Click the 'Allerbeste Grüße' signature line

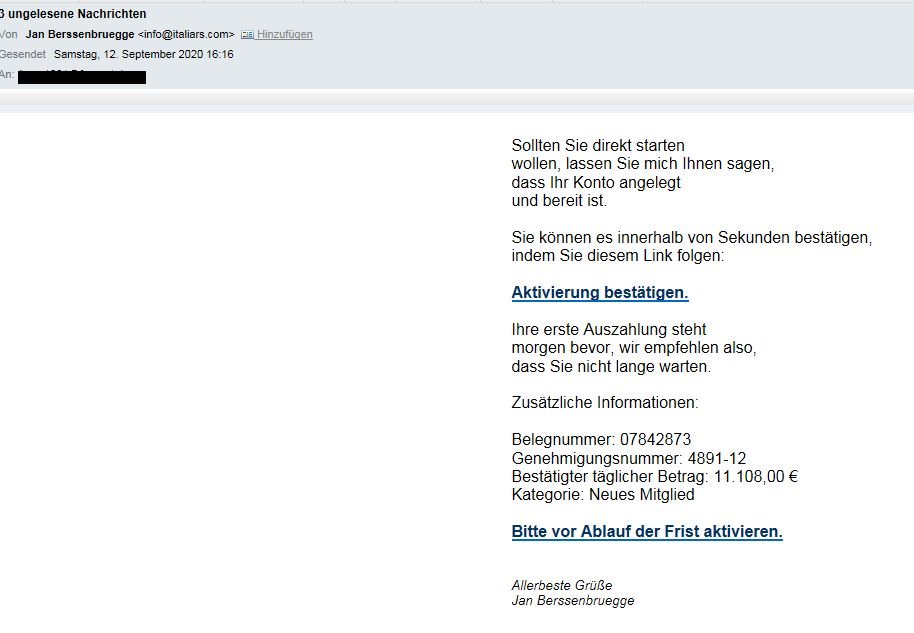561,585
